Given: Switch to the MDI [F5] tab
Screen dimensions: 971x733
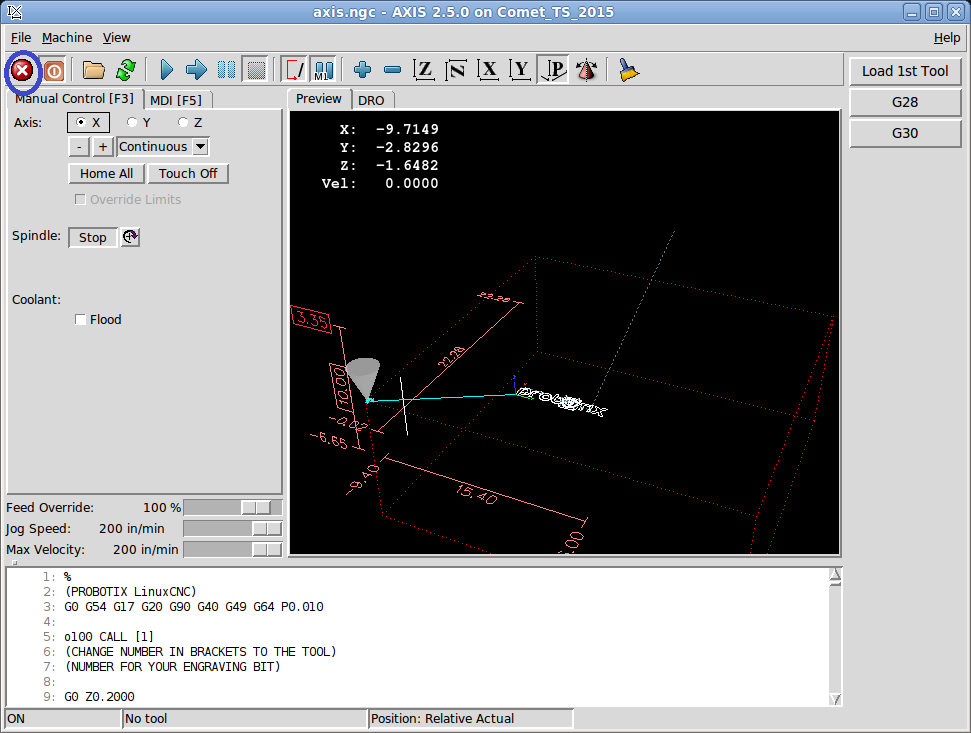Looking at the screenshot, I should click(x=176, y=100).
